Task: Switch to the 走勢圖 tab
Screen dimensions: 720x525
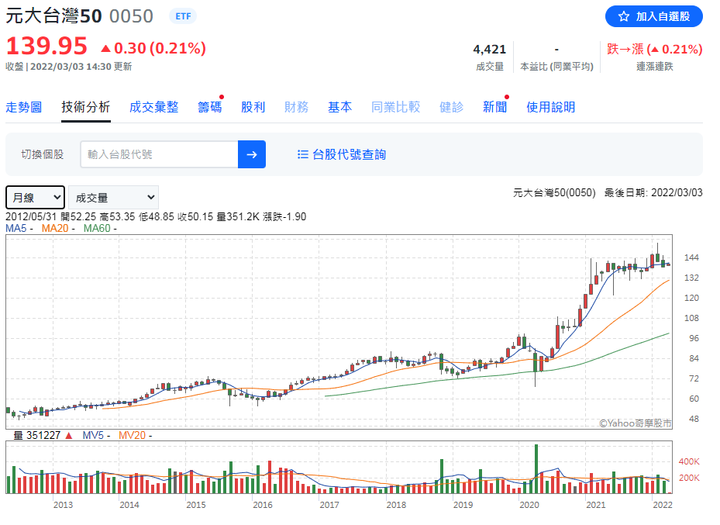Action: [23, 107]
